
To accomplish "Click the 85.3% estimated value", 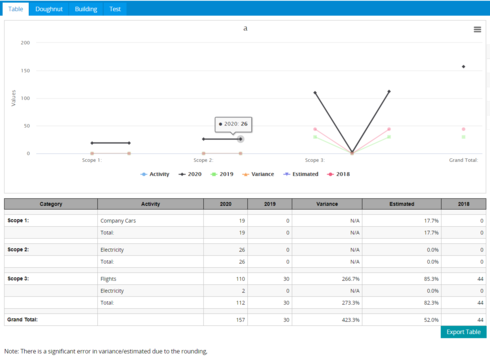I will pos(431,279).
